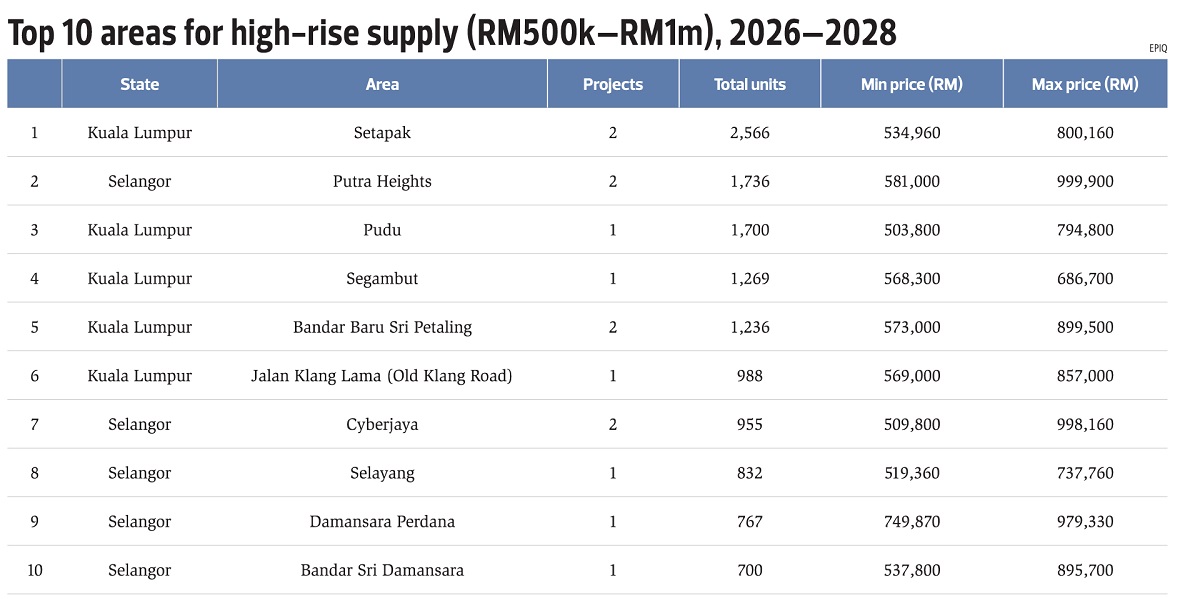Select the 999,900 max price value
The width and height of the screenshot is (1178, 599).
click(1085, 181)
